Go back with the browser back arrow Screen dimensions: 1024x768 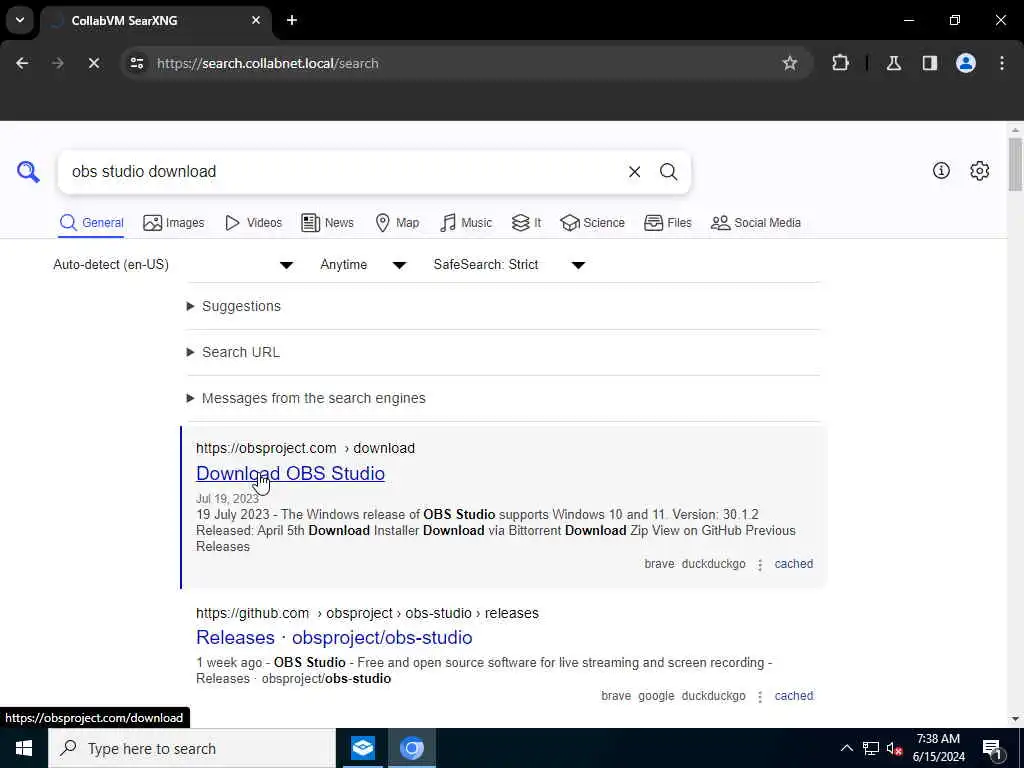(22, 63)
